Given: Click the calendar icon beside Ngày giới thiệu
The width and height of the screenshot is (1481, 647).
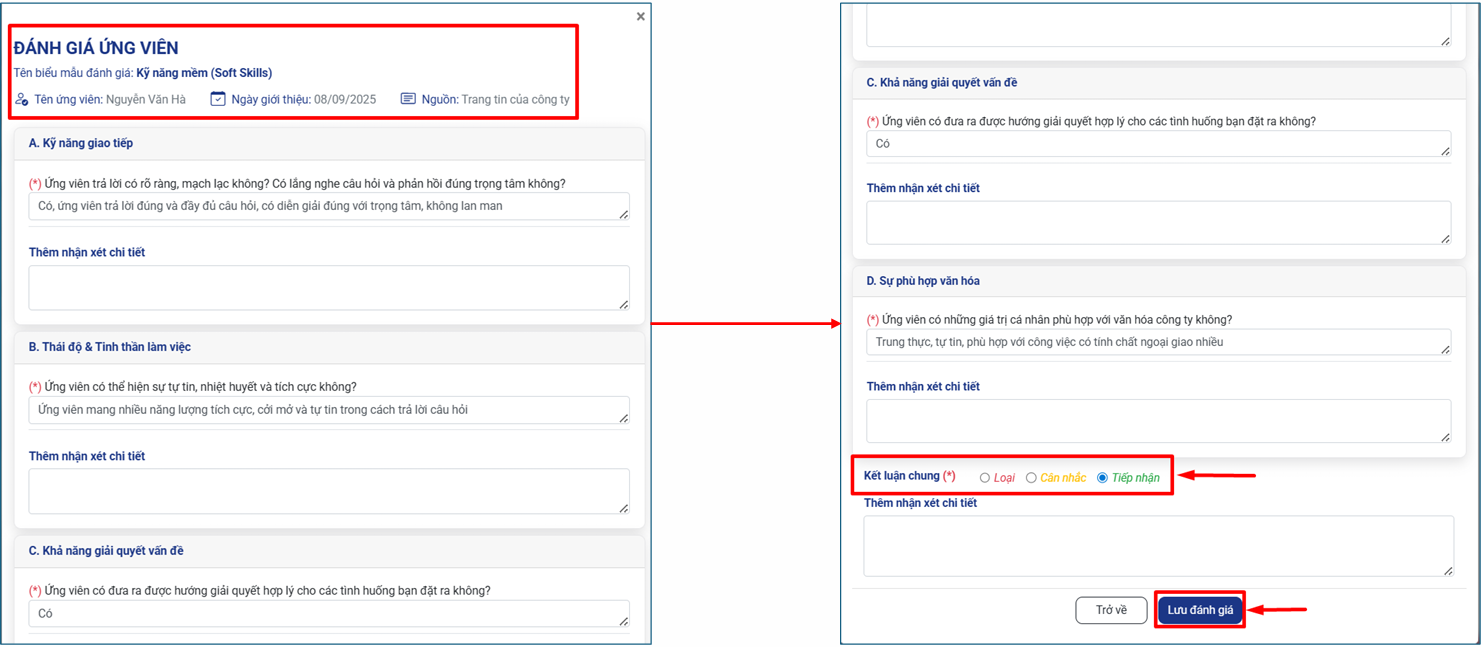Looking at the screenshot, I should point(218,99).
